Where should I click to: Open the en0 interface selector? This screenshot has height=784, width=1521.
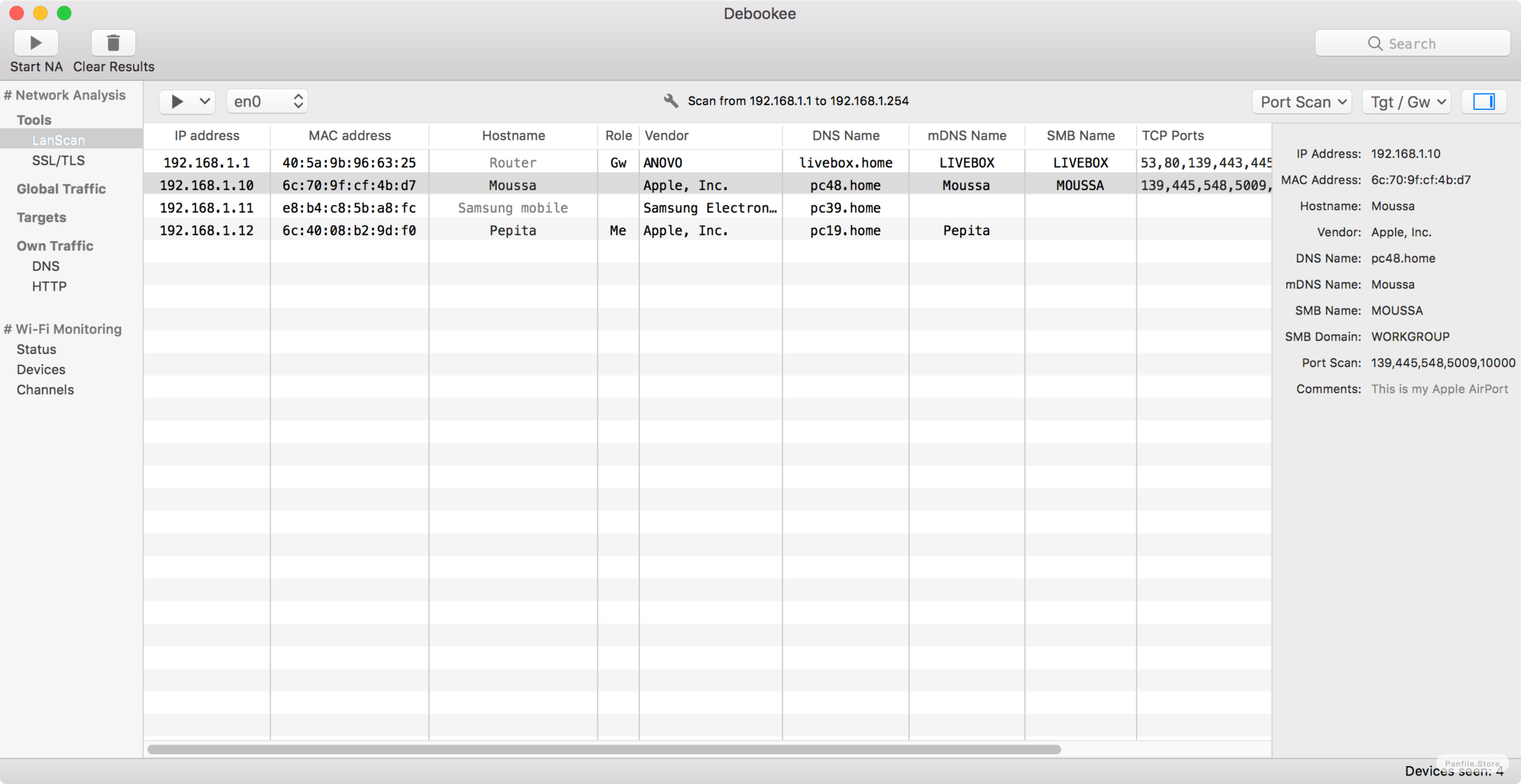(267, 102)
